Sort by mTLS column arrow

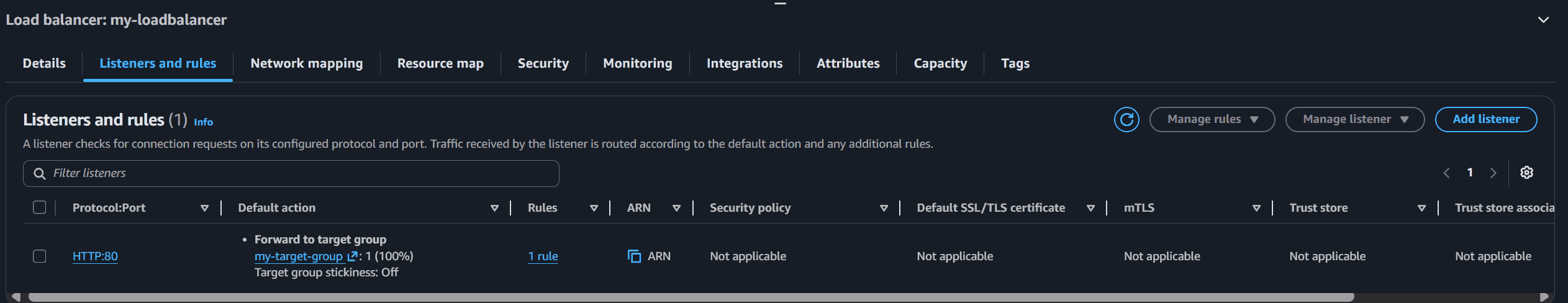[x=1256, y=208]
